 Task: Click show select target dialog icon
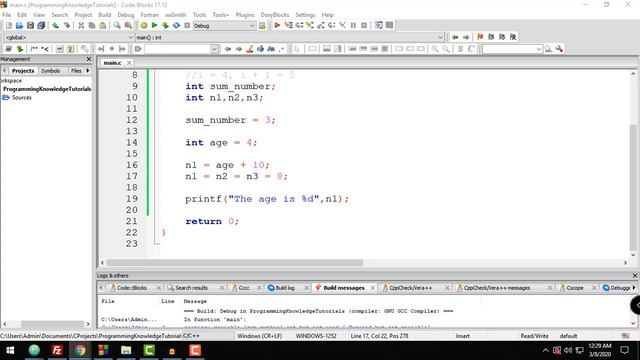(262, 25)
